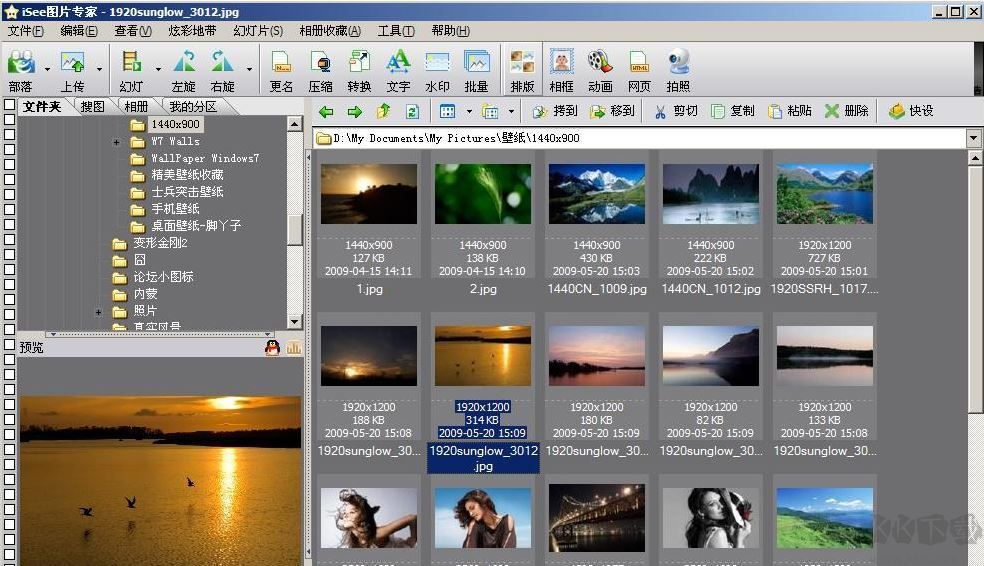
Task: Expand the W7 Walls folder node
Action: tap(117, 142)
